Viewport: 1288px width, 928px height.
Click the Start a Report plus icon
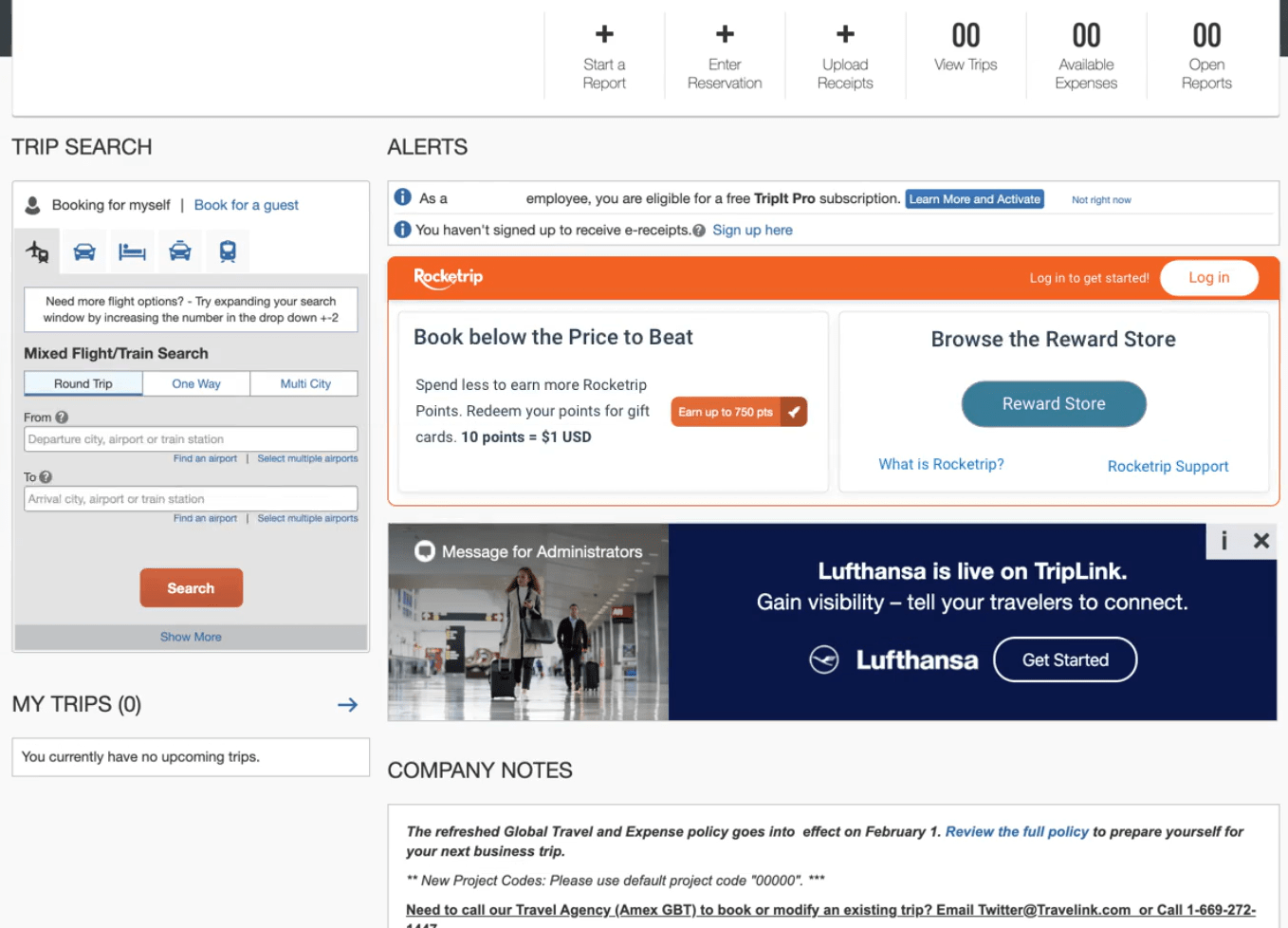[x=604, y=34]
